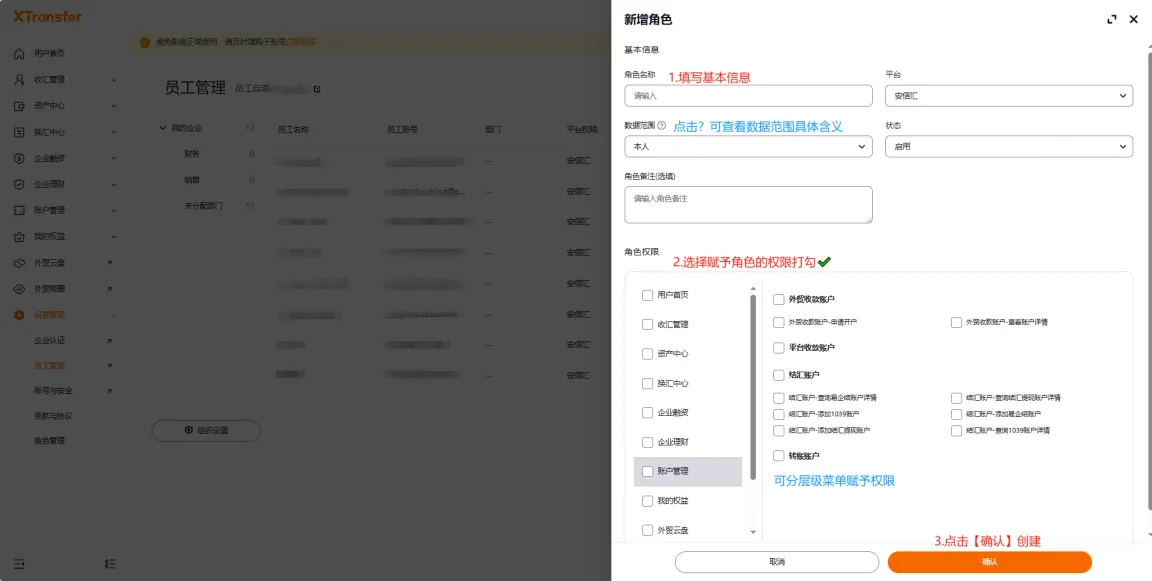Click the permission list scrollbar thumb
Screen dimensions: 1152x581
(x=753, y=387)
